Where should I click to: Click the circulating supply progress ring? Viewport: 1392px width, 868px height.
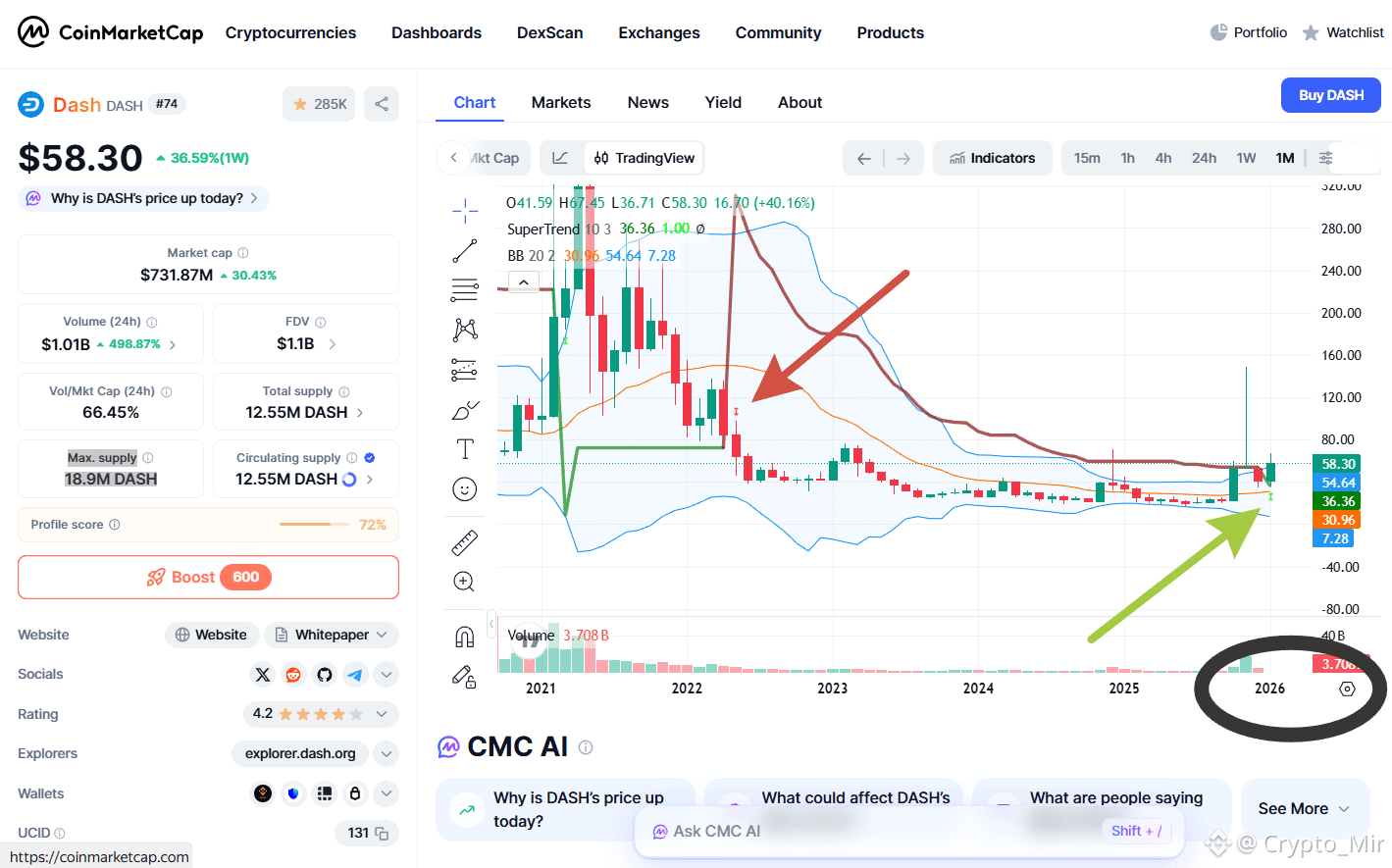point(349,480)
